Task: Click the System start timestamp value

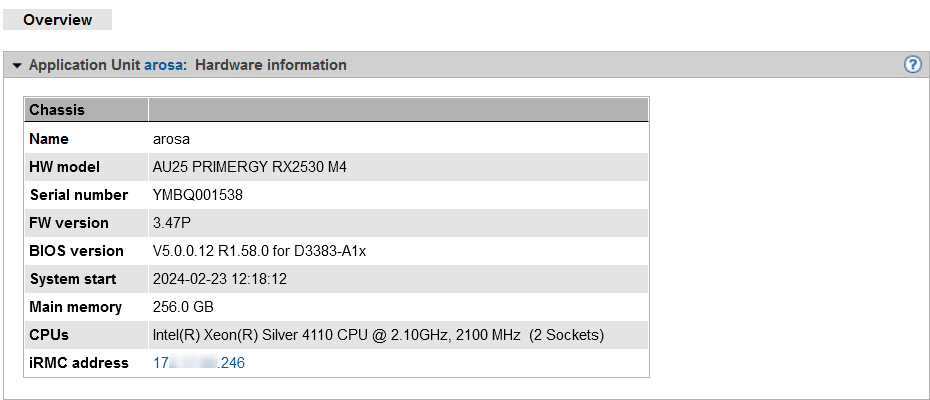Action: coord(219,279)
